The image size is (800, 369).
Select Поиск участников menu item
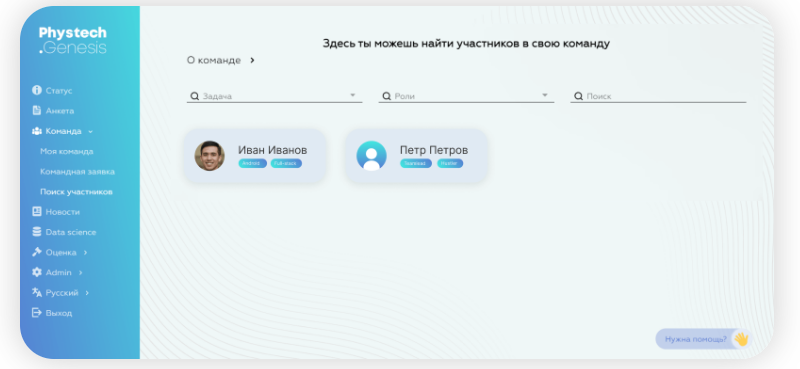[77, 192]
